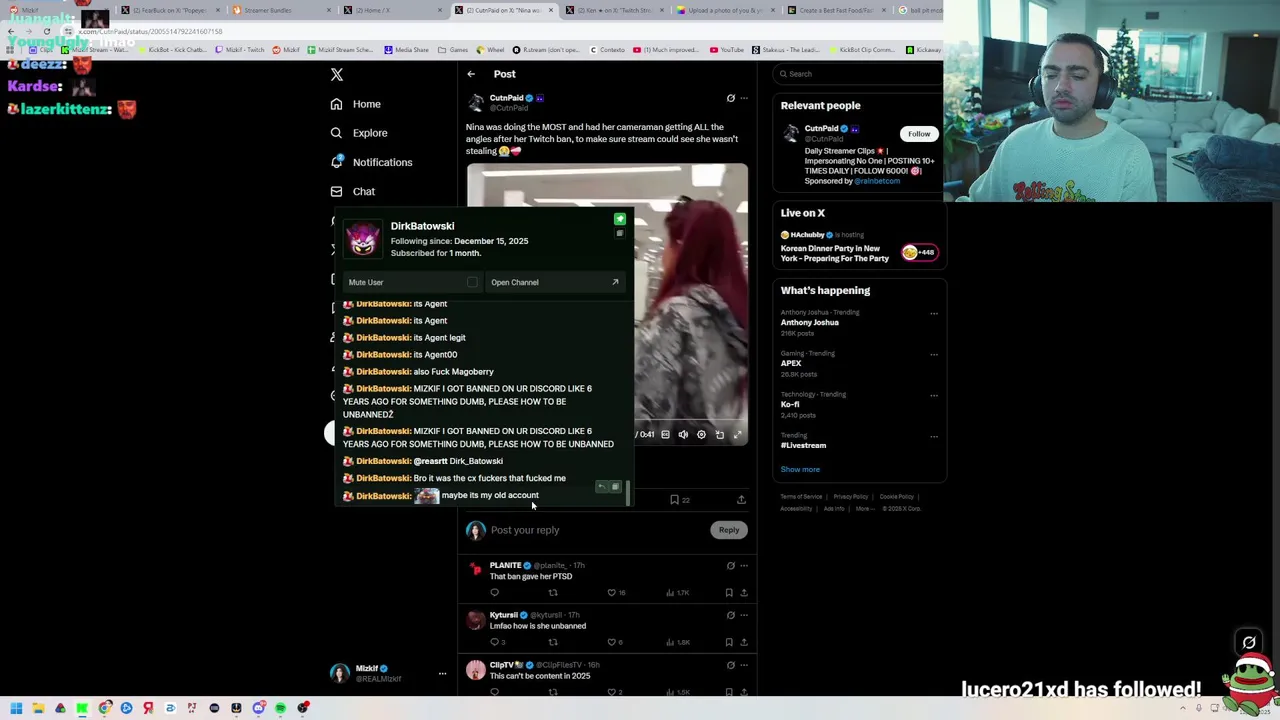Screen dimensions: 1280x720
Task: Toggle closed captions on the video
Action: tap(665, 435)
